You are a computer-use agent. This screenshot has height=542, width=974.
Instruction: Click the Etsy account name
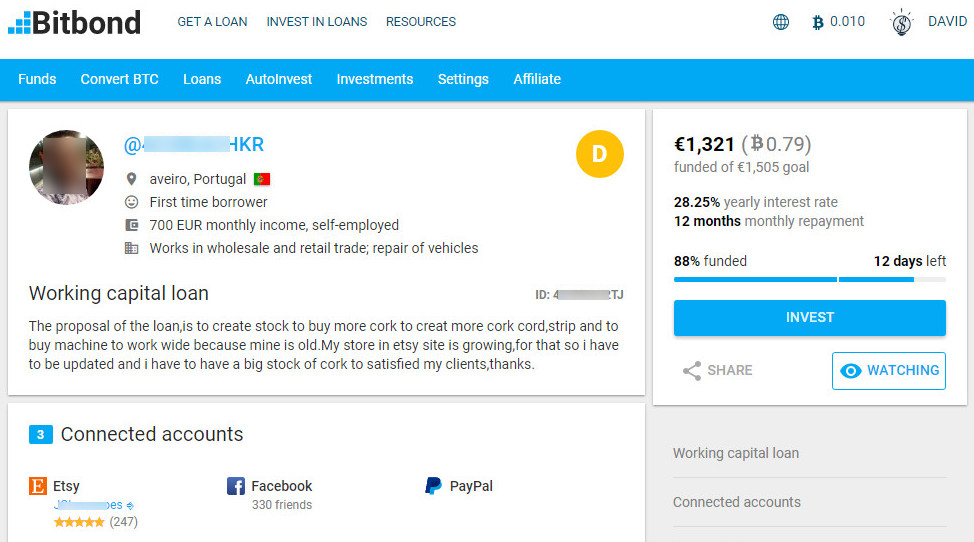66,486
